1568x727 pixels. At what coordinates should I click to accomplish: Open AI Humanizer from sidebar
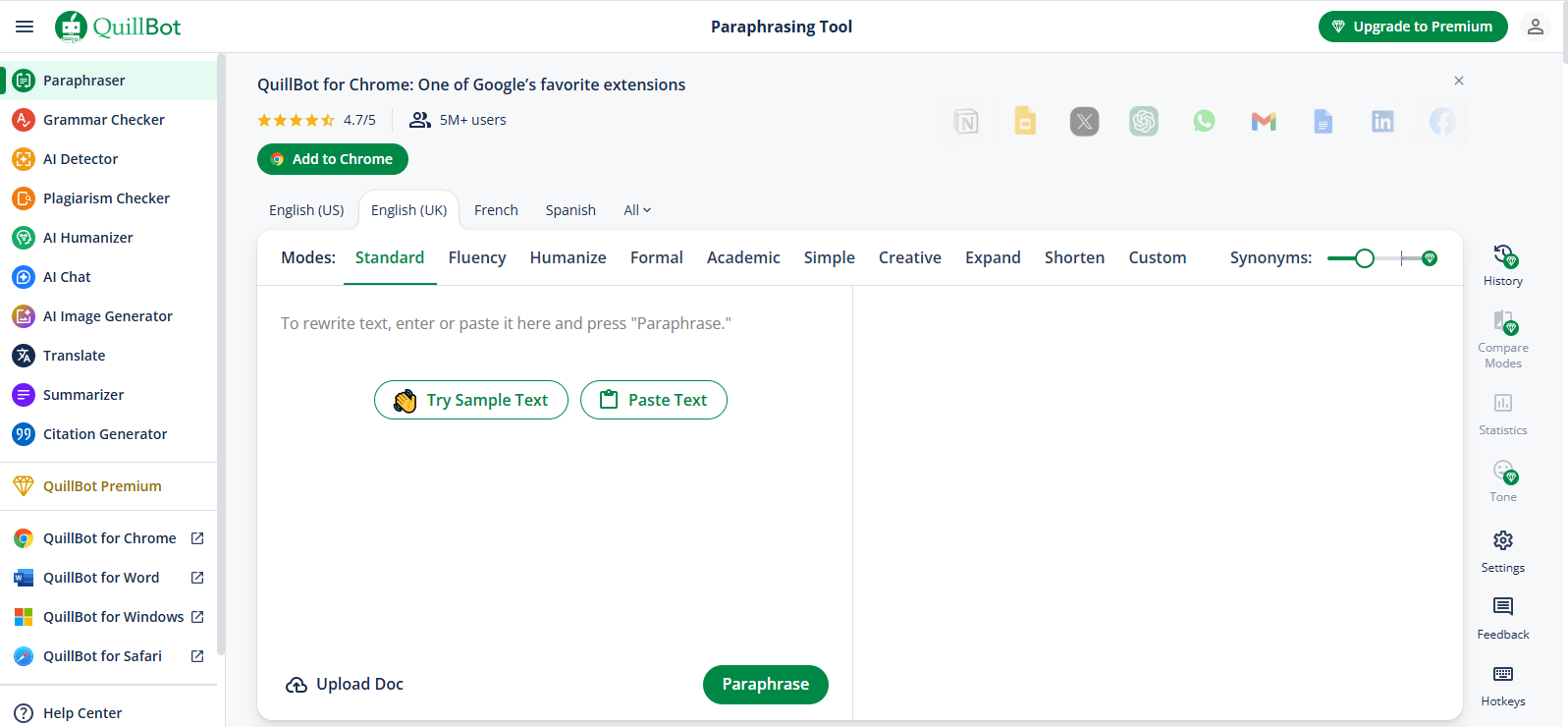click(x=108, y=238)
